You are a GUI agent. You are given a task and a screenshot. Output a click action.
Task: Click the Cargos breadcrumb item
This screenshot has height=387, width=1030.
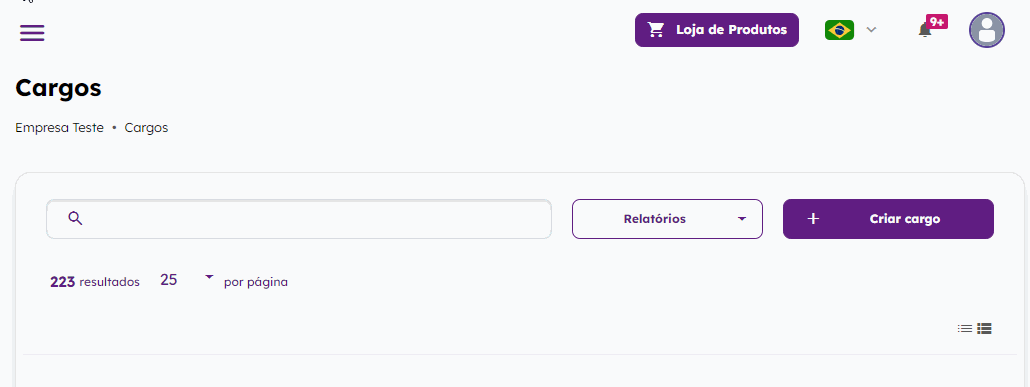(x=146, y=128)
